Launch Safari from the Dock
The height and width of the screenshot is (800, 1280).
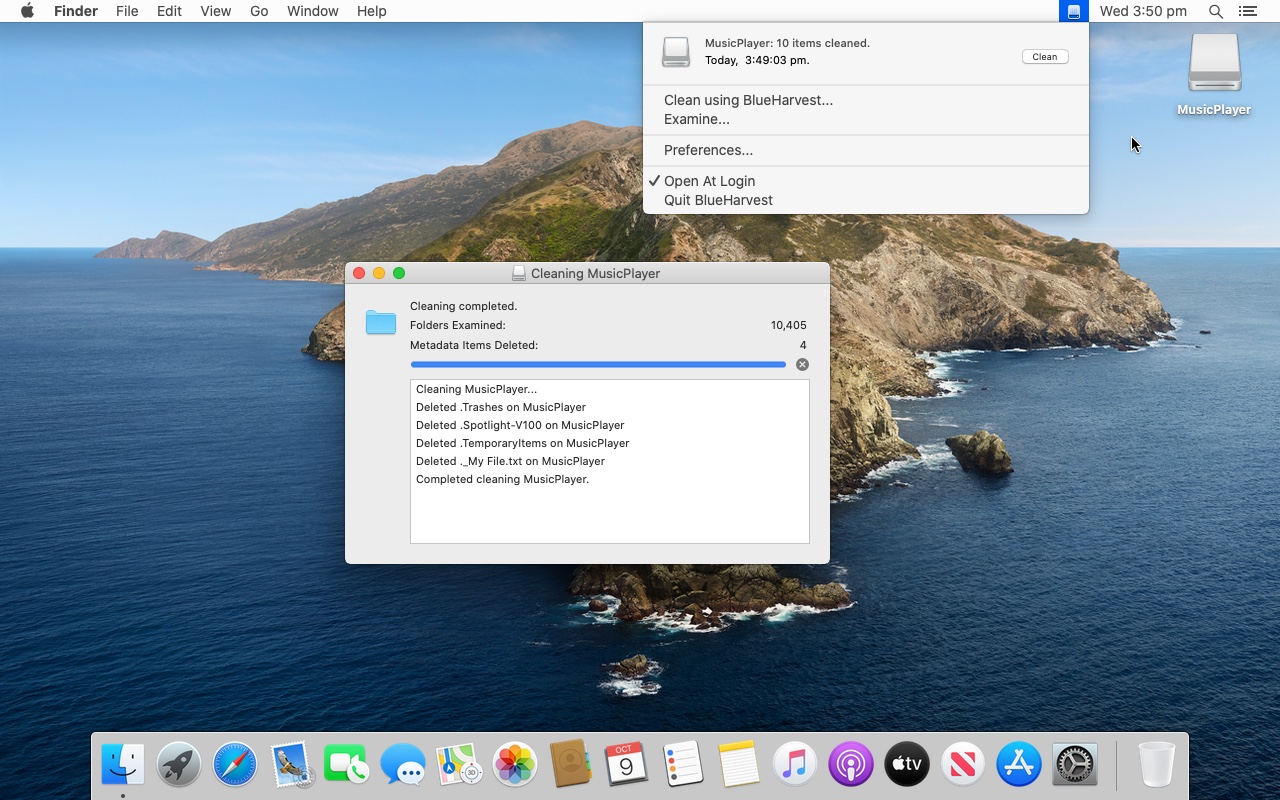(234, 763)
